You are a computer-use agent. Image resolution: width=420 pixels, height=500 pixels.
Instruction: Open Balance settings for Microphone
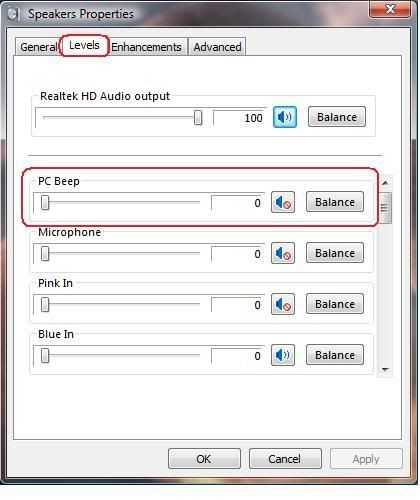click(x=335, y=253)
